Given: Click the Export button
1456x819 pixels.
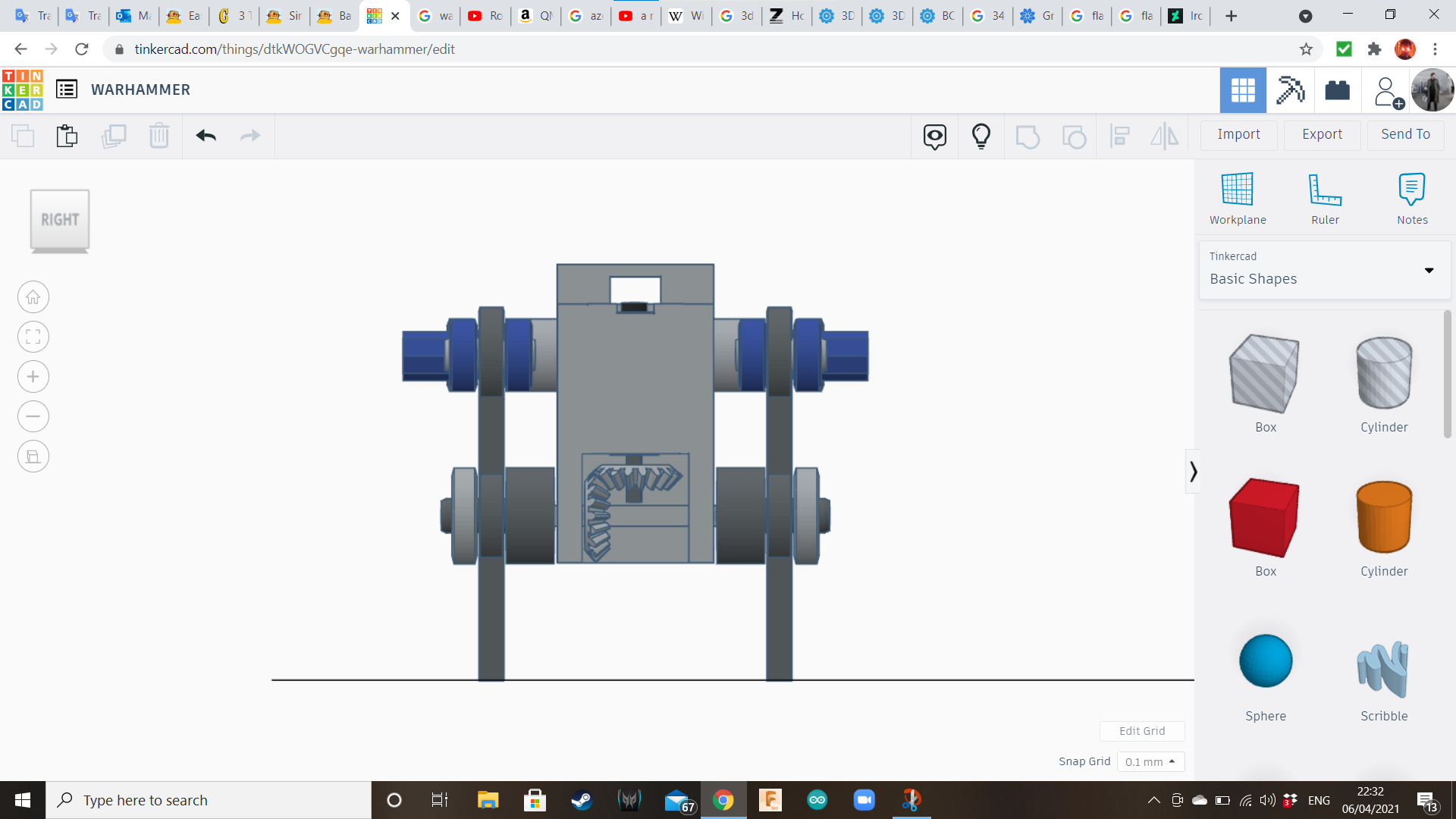Looking at the screenshot, I should pyautogui.click(x=1322, y=134).
